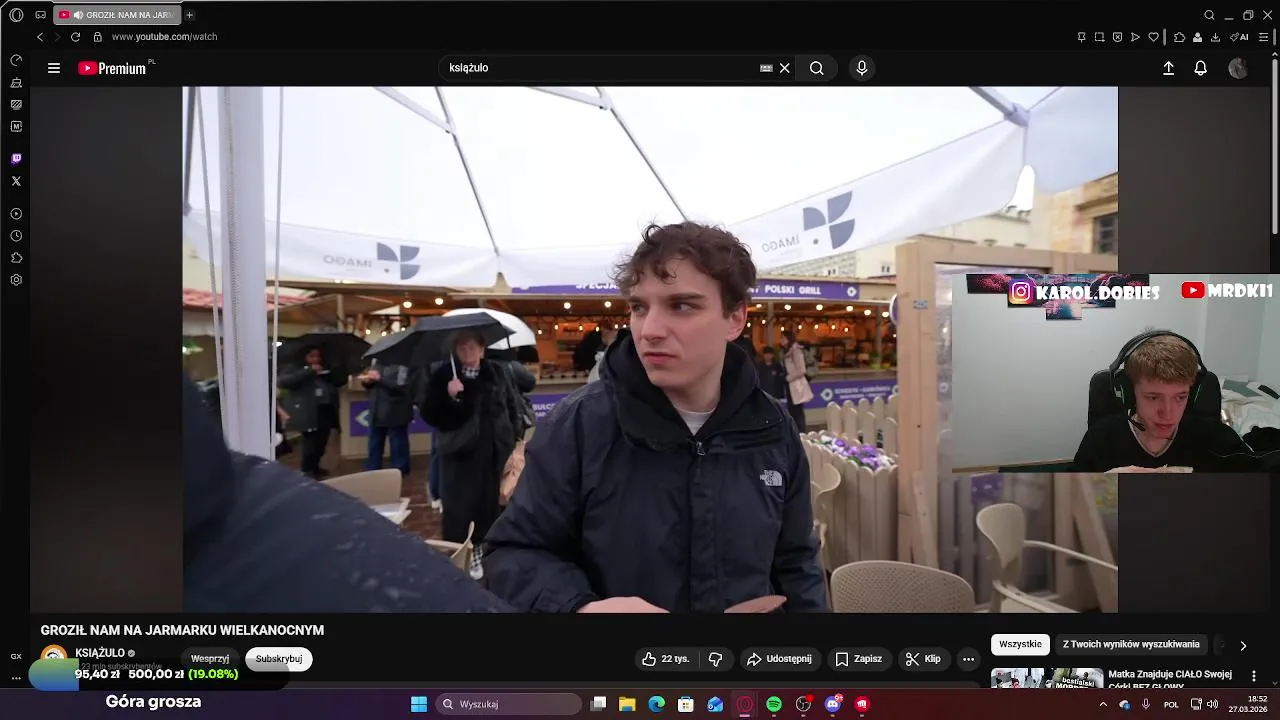Screen dimensions: 1280x720
Task: Open the on-screen keyboard in search box
Action: [766, 68]
